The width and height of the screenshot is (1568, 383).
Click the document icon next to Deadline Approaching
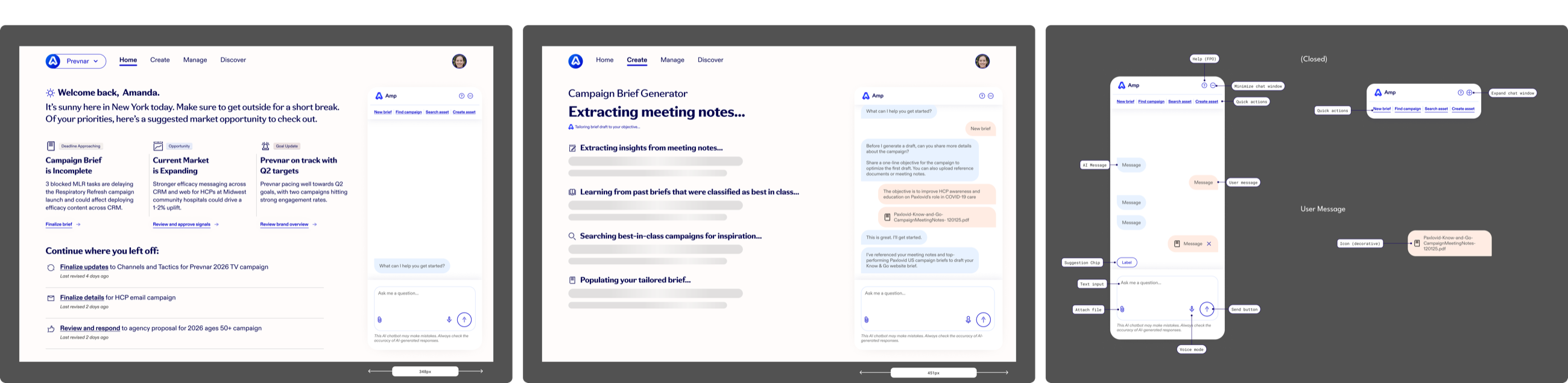tap(51, 146)
